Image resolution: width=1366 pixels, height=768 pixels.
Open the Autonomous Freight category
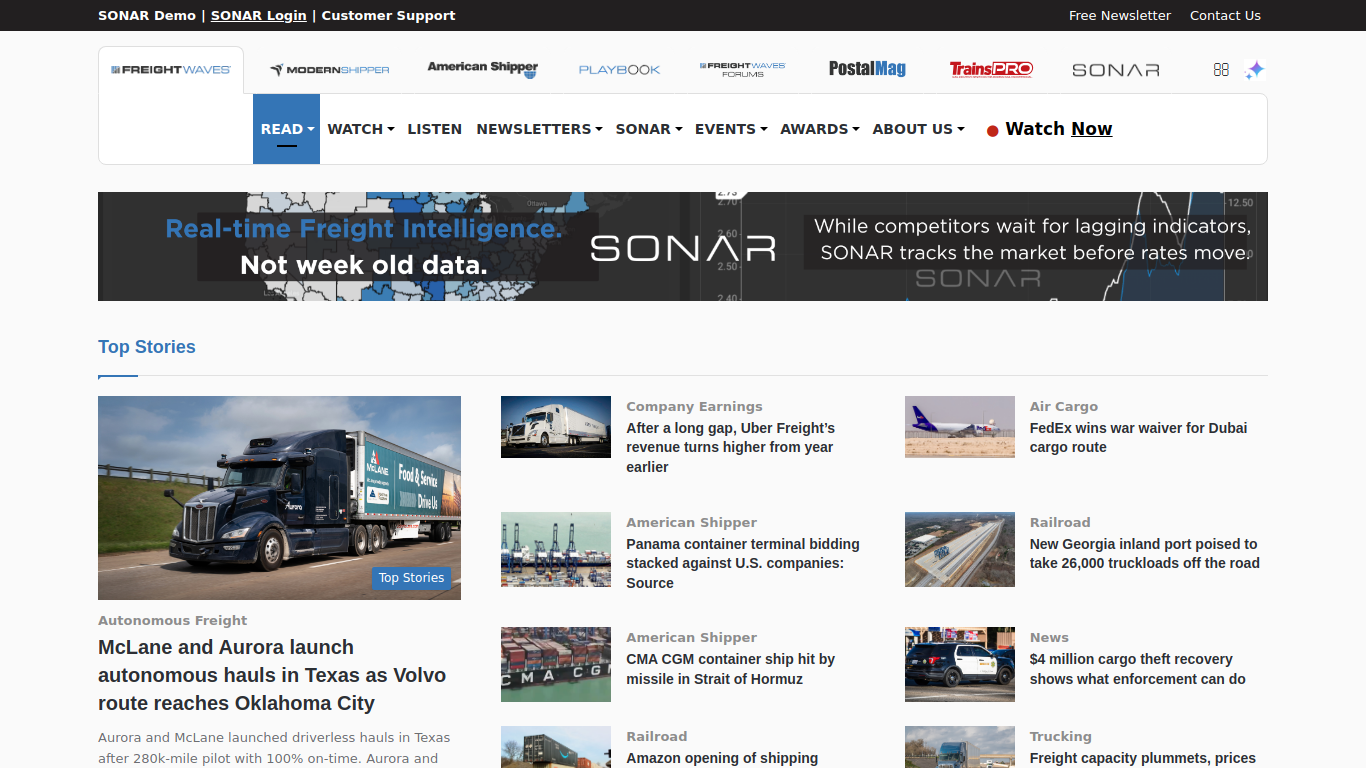172,620
